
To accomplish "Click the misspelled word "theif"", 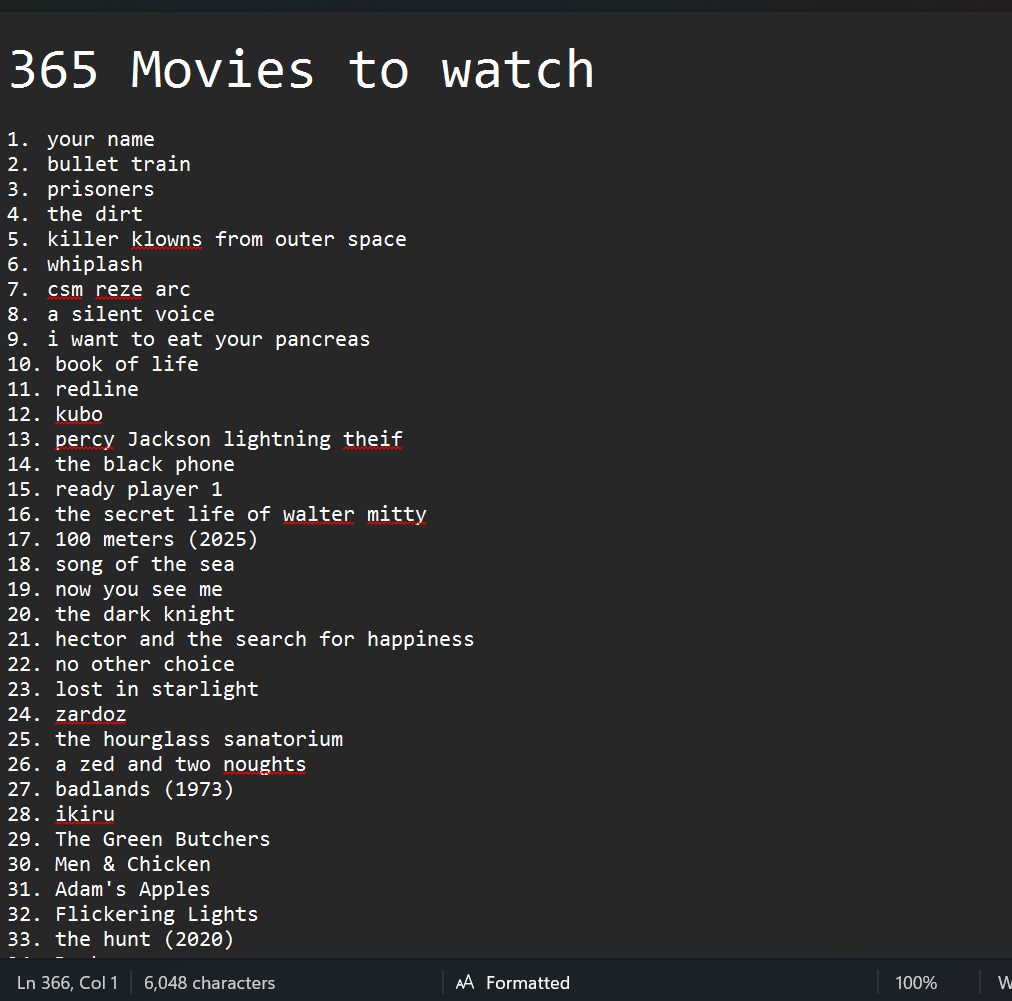I will click(372, 440).
